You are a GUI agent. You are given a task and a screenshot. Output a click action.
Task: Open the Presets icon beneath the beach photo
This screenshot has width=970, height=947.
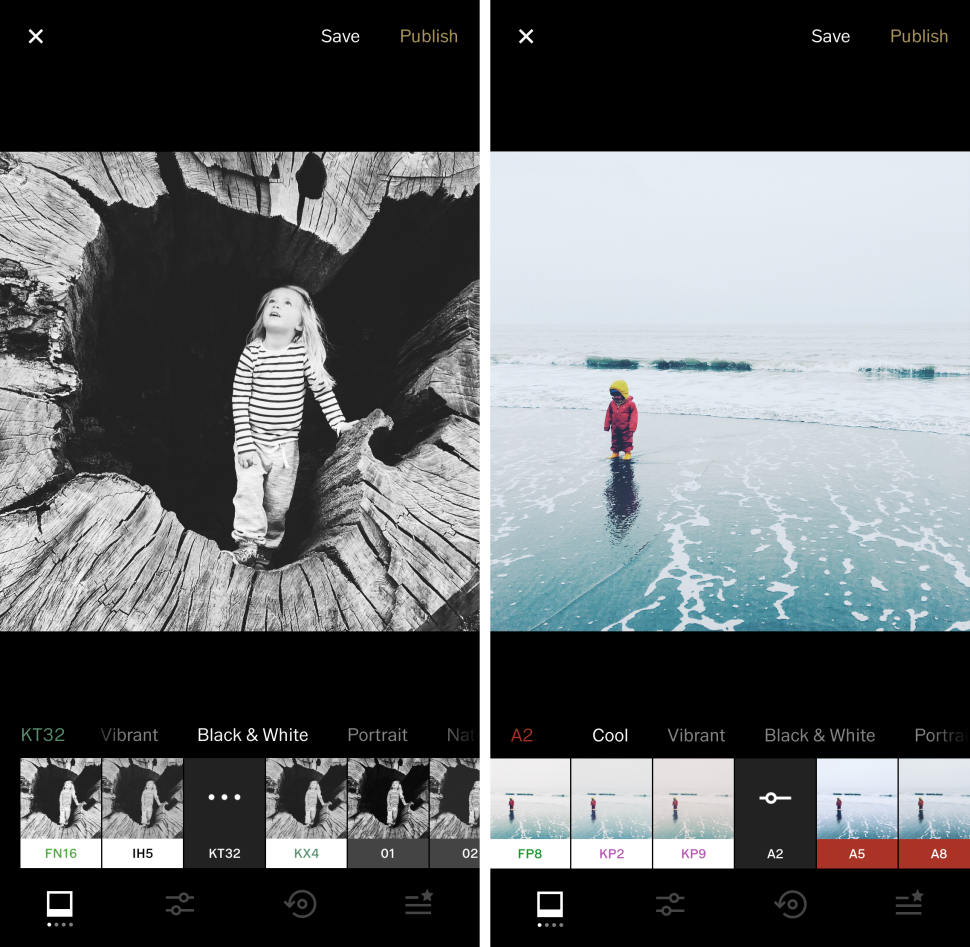coord(548,904)
